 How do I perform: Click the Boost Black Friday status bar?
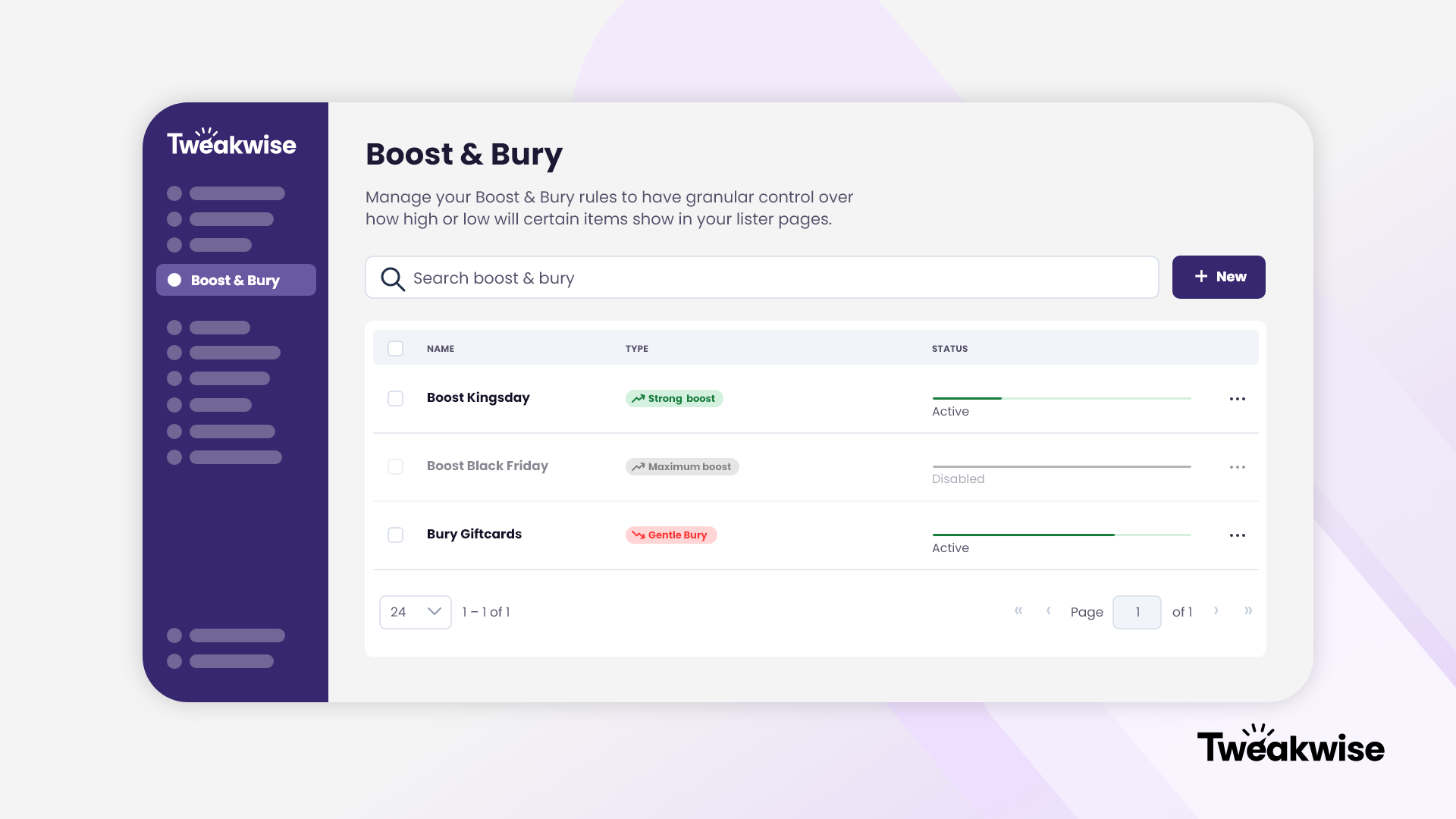coord(1062,466)
